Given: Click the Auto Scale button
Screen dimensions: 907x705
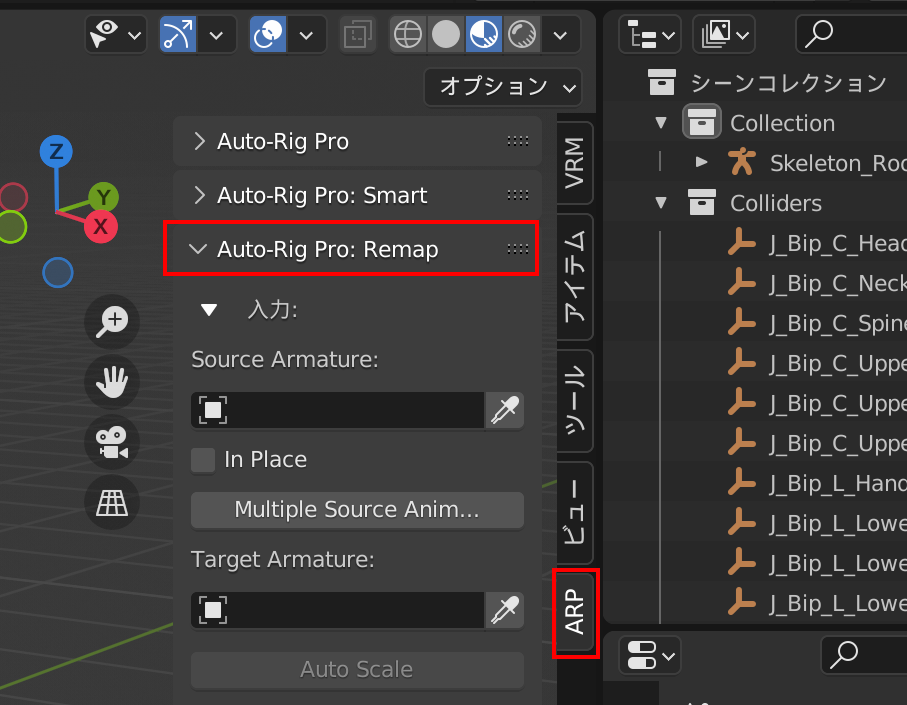Looking at the screenshot, I should pos(357,670).
